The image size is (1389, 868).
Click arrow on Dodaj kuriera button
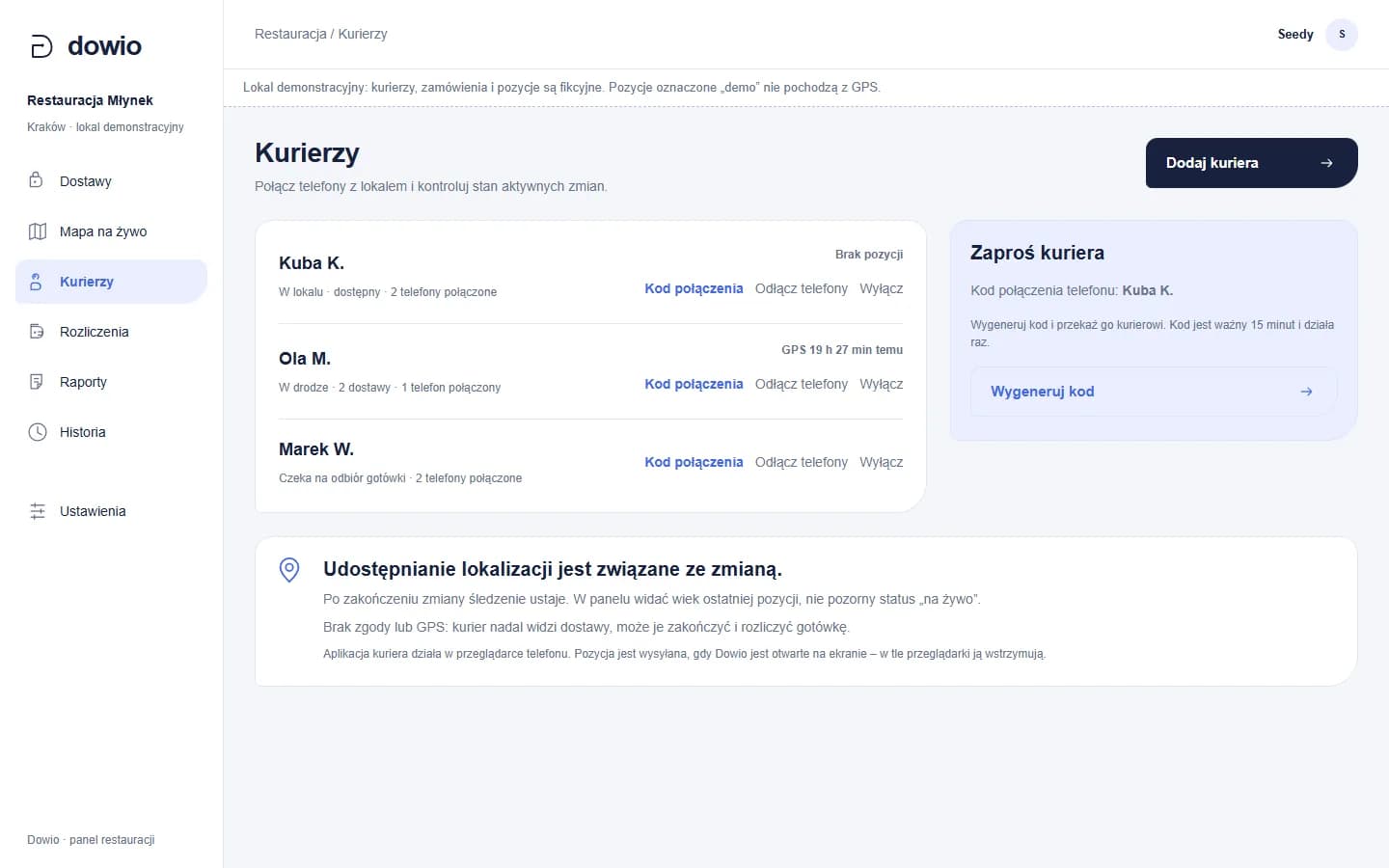point(1326,163)
